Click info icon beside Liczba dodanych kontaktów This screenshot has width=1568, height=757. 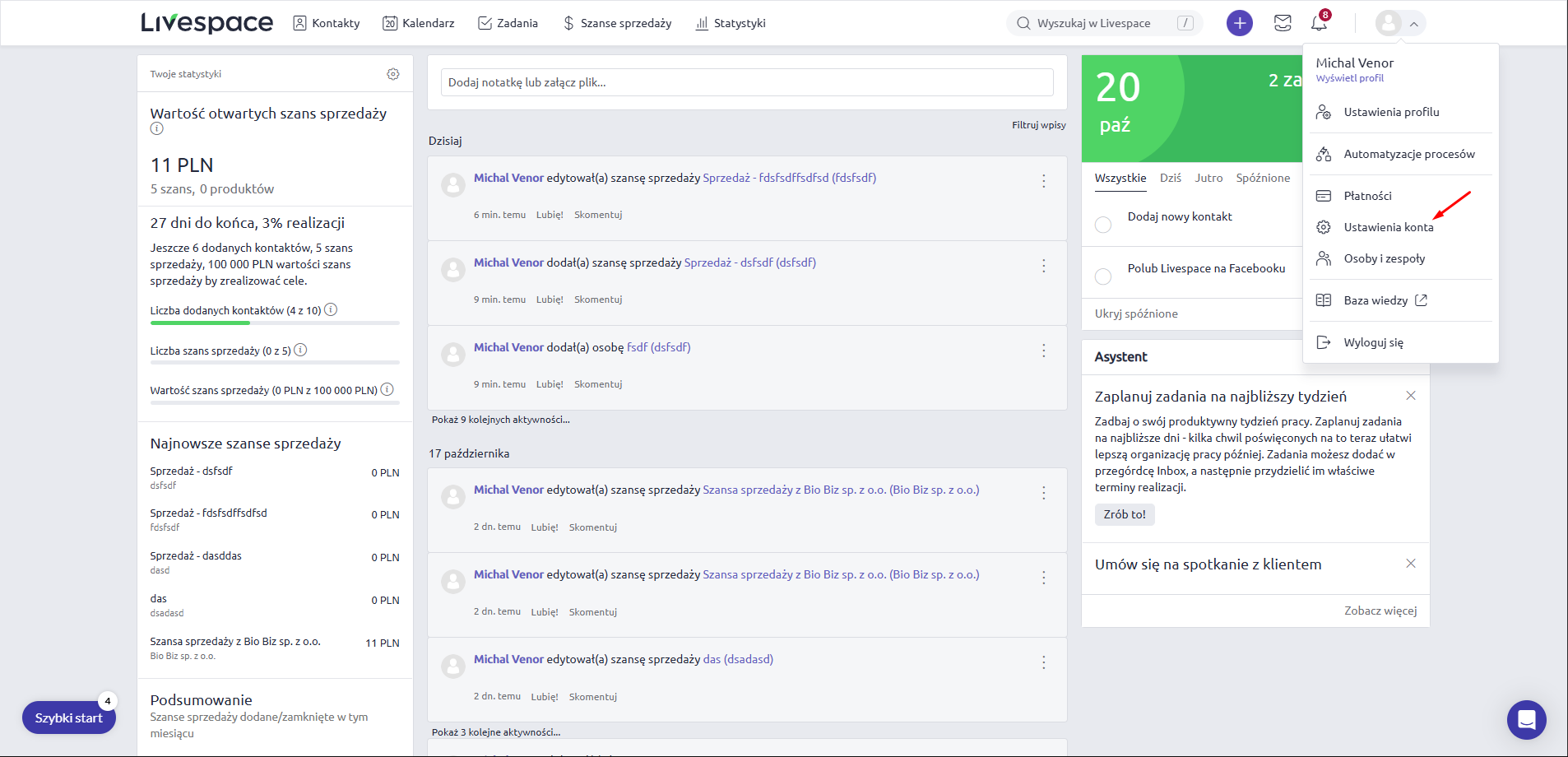pyautogui.click(x=331, y=310)
